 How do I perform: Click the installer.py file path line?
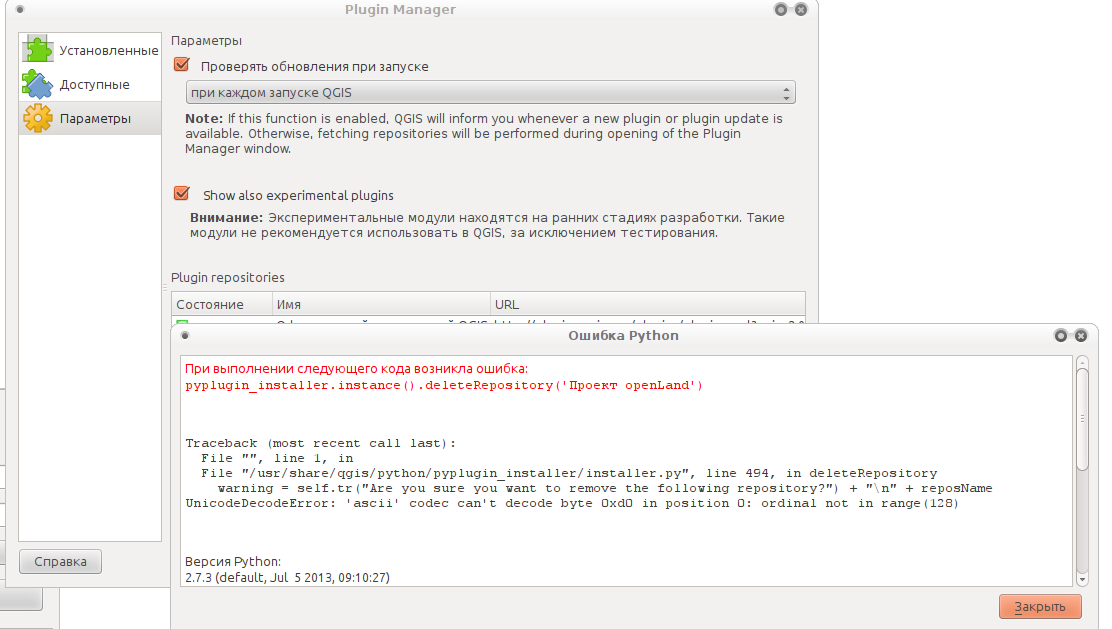(569, 473)
